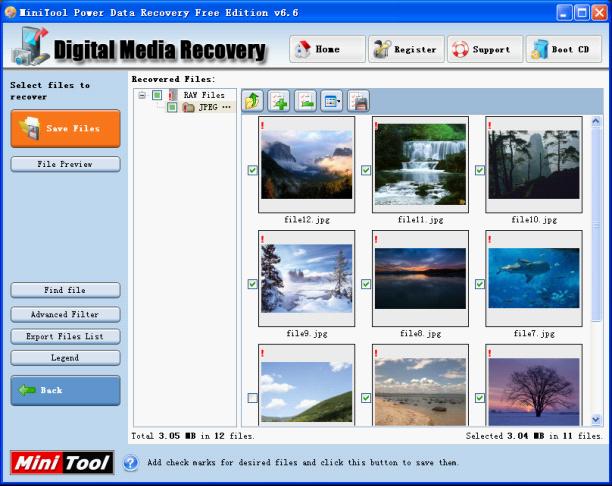Click the Save Files folder icon

(x=30, y=128)
